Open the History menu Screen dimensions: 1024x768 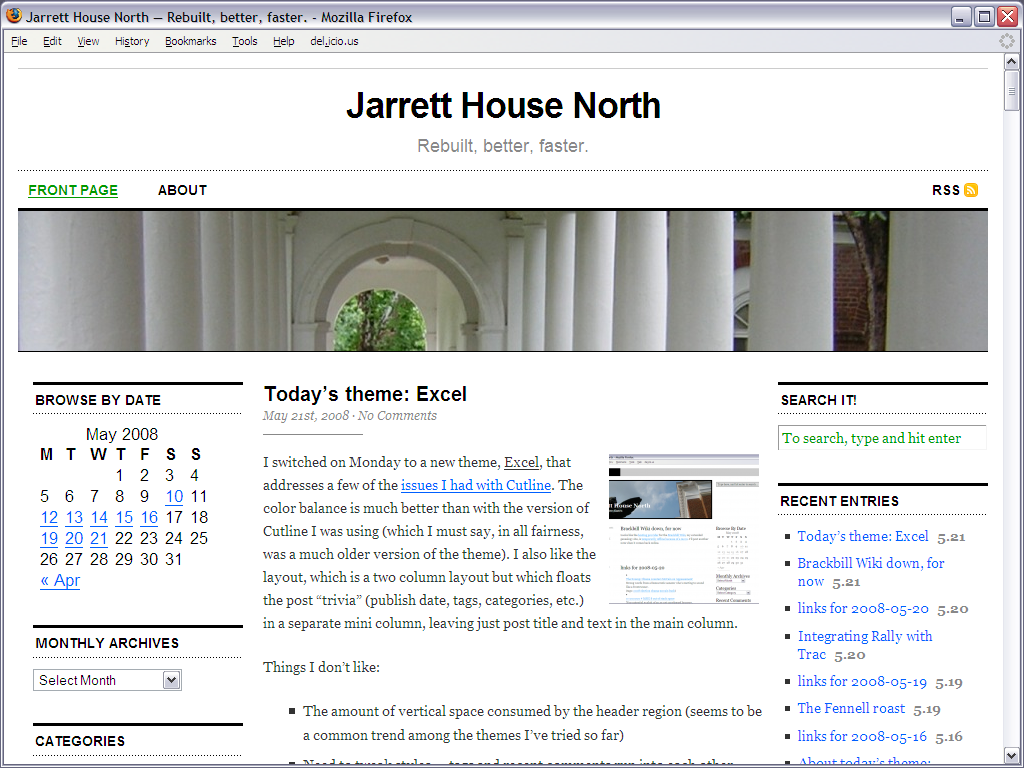(x=132, y=41)
